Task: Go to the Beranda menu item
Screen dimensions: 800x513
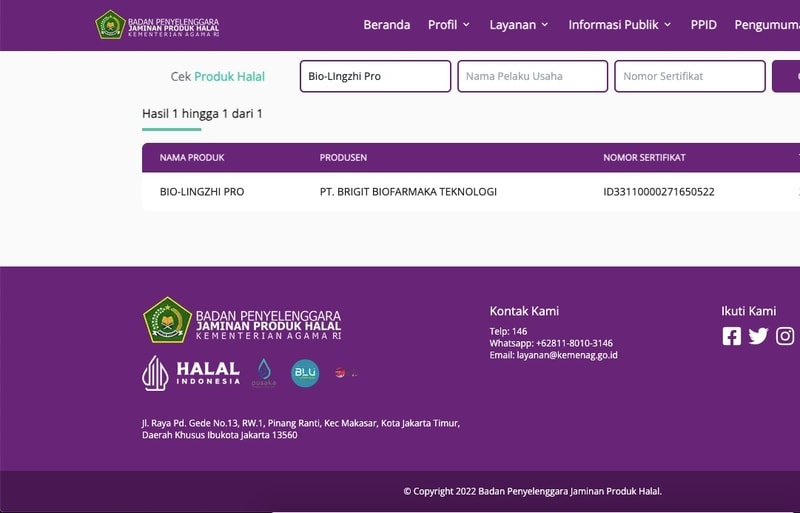Action: tap(386, 25)
